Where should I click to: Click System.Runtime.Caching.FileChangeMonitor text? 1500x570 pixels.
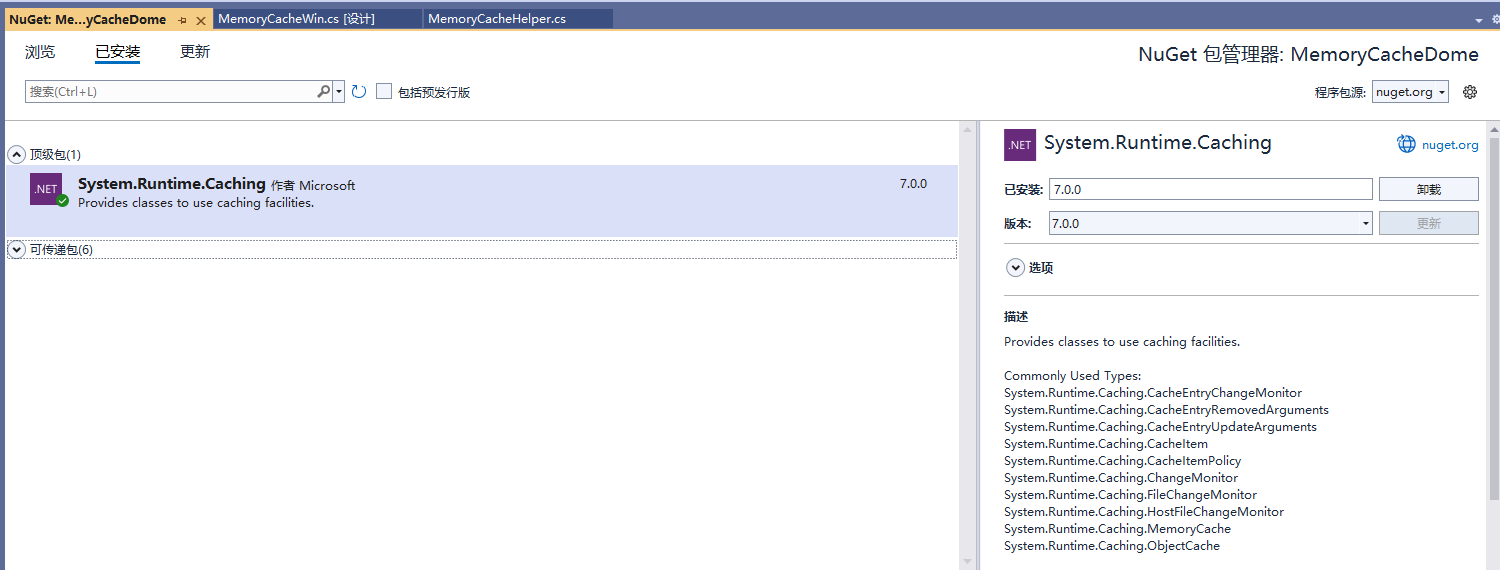[1130, 495]
